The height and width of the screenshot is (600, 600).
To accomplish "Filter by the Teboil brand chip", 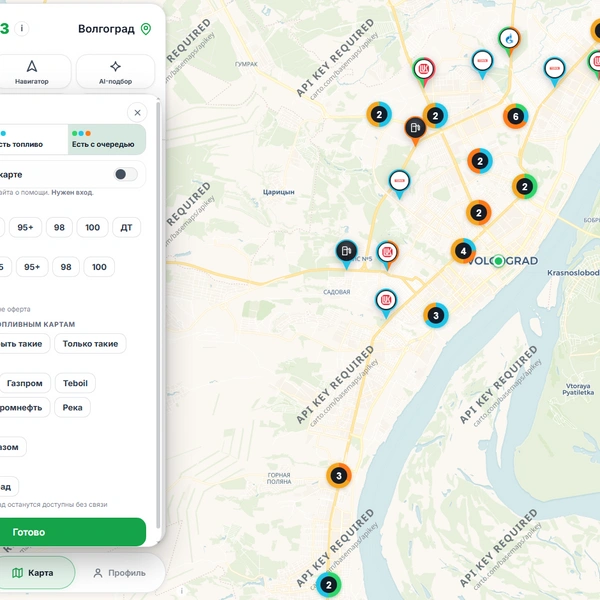I will [75, 383].
